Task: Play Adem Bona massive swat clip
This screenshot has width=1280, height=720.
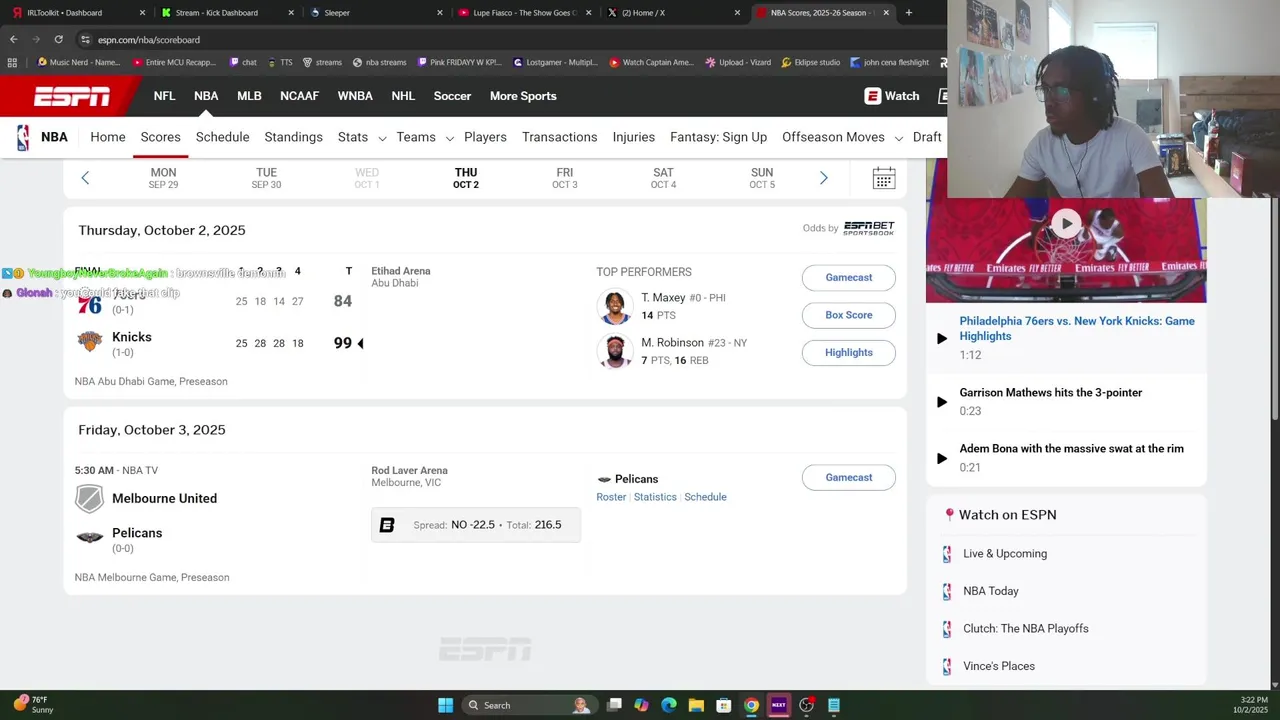Action: (942, 458)
